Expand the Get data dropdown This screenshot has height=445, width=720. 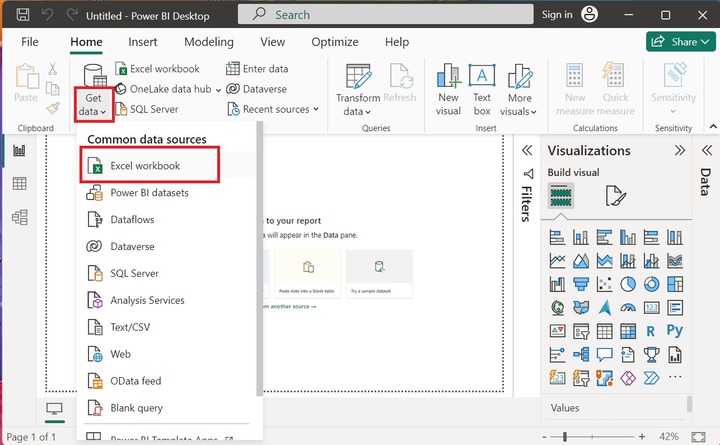pyautogui.click(x=93, y=105)
